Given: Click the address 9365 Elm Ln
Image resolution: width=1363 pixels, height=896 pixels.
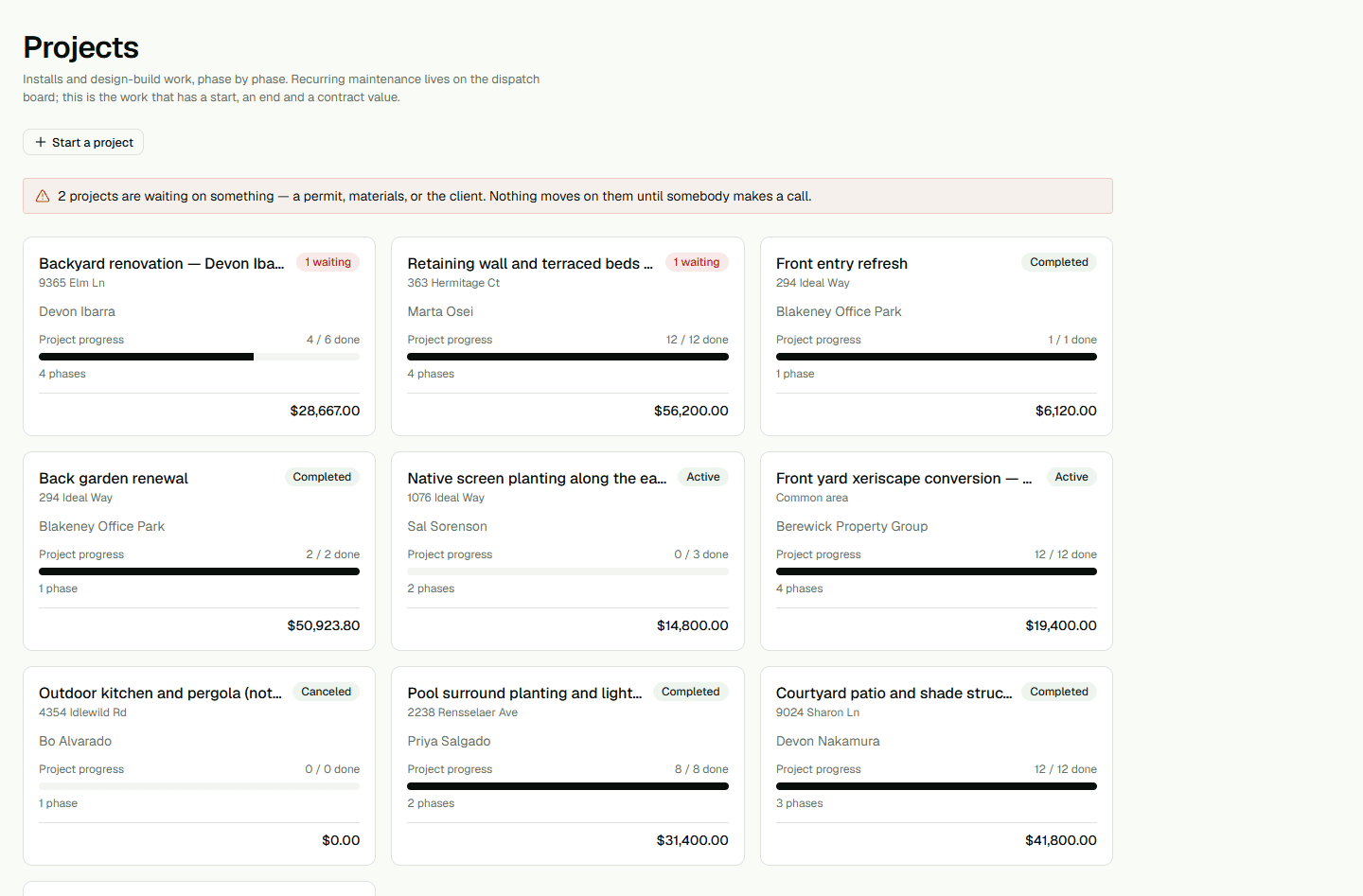Looking at the screenshot, I should (x=72, y=283).
